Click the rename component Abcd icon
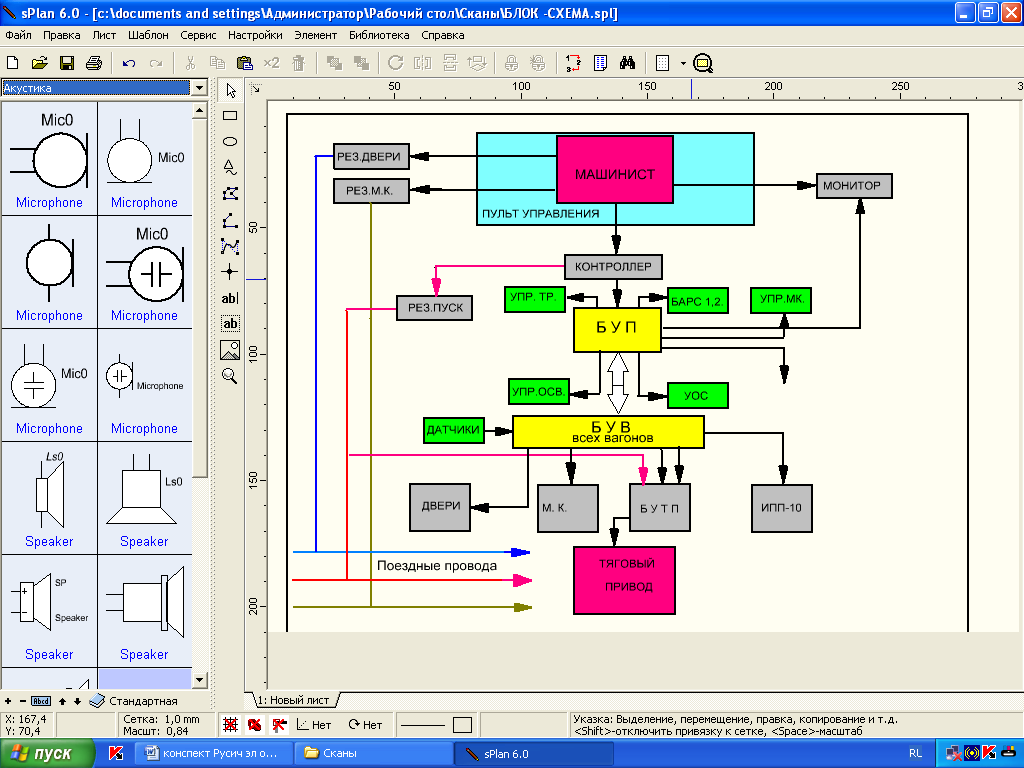Screen dimensions: 1024x768 pyautogui.click(x=40, y=701)
